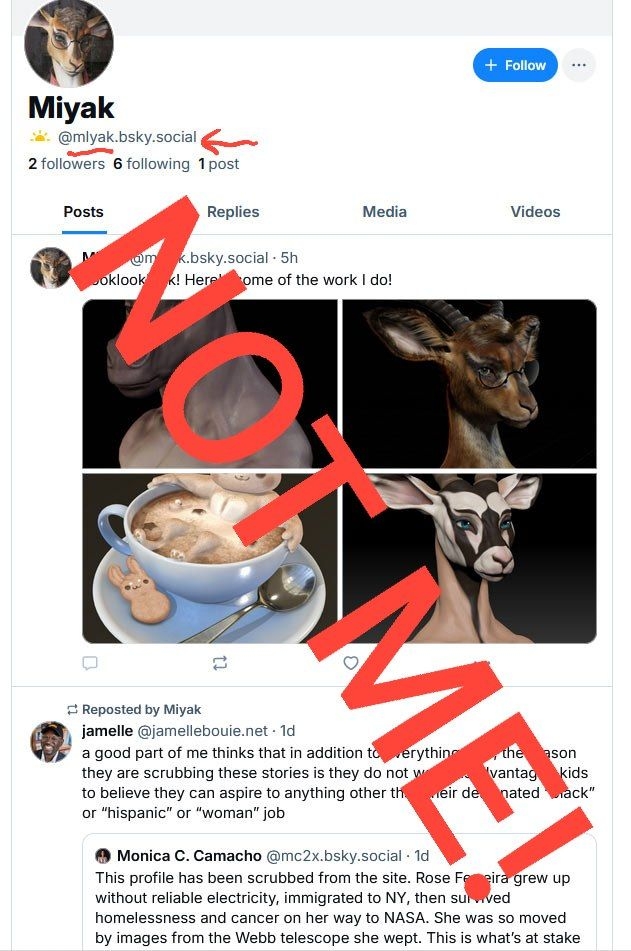
Task: Click the small Miyak avatar beside the post
Action: point(51,268)
